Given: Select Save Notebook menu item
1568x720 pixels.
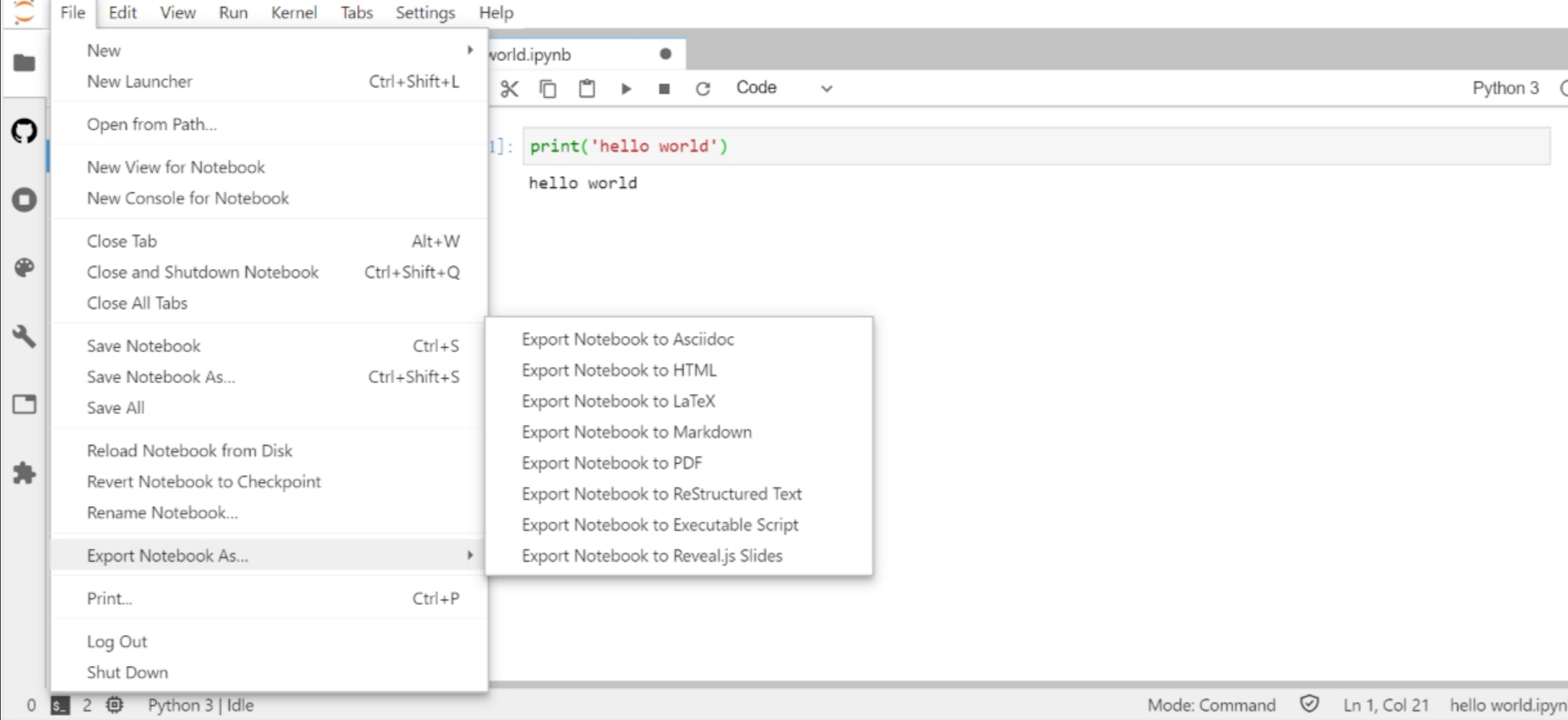Looking at the screenshot, I should 270,345.
